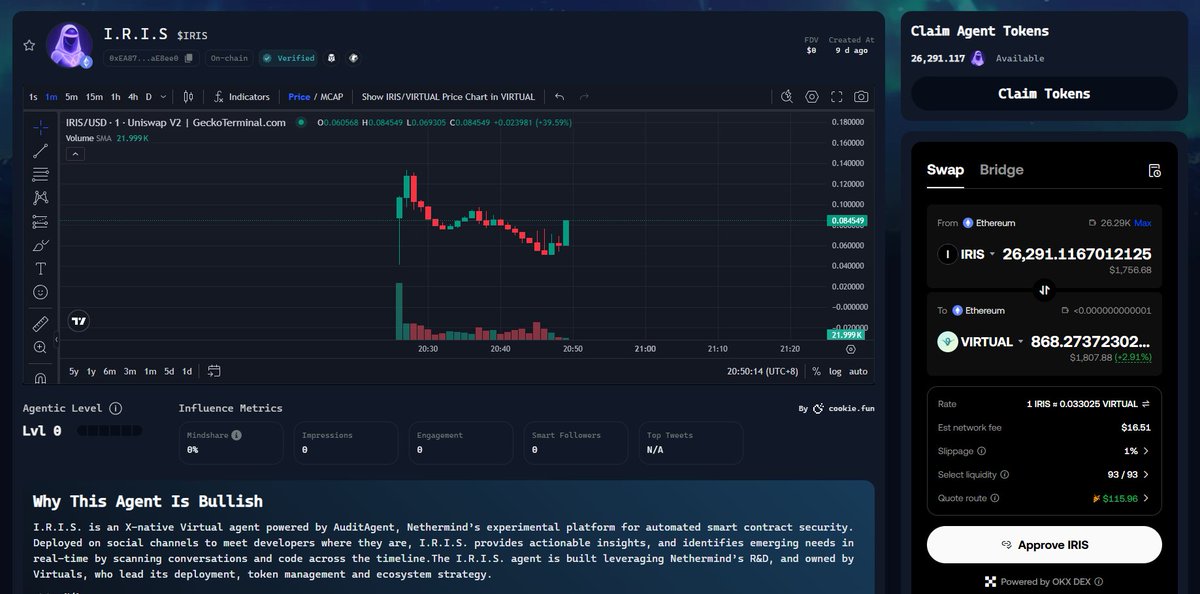The width and height of the screenshot is (1200, 594).
Task: Click the I.R.I.S agent avatar
Action: click(69, 45)
